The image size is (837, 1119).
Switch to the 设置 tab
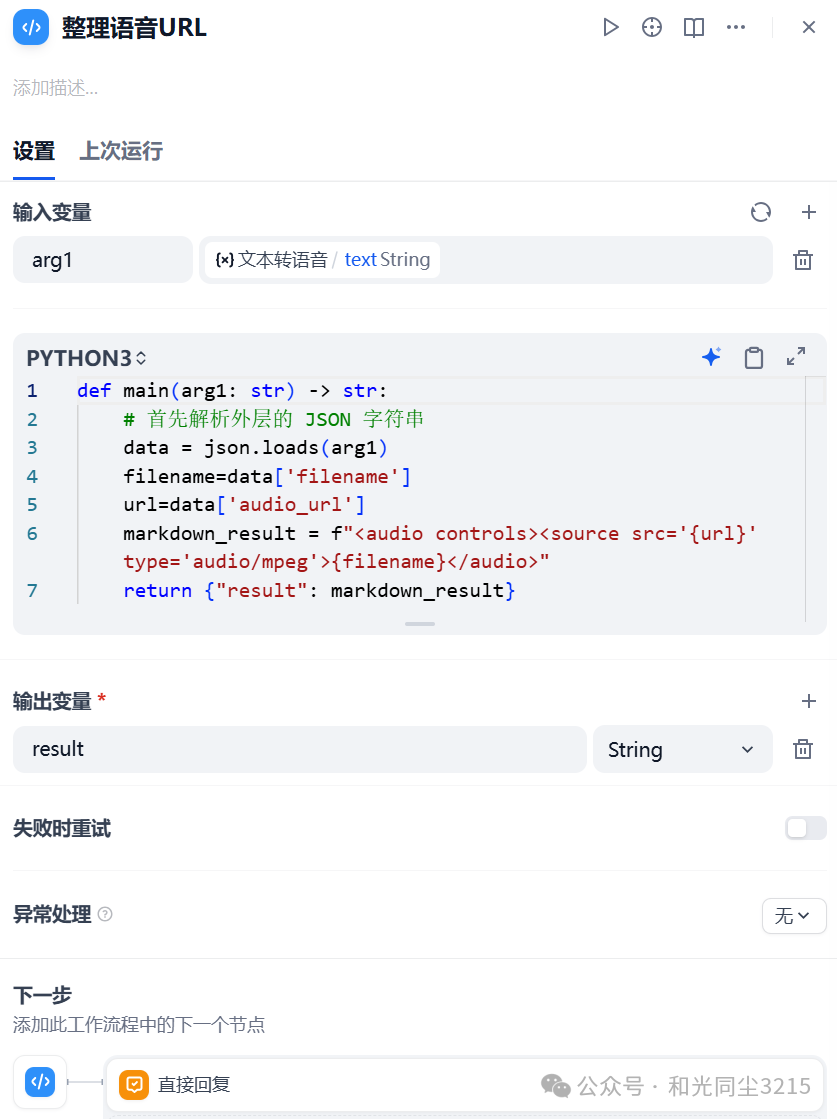[x=34, y=151]
